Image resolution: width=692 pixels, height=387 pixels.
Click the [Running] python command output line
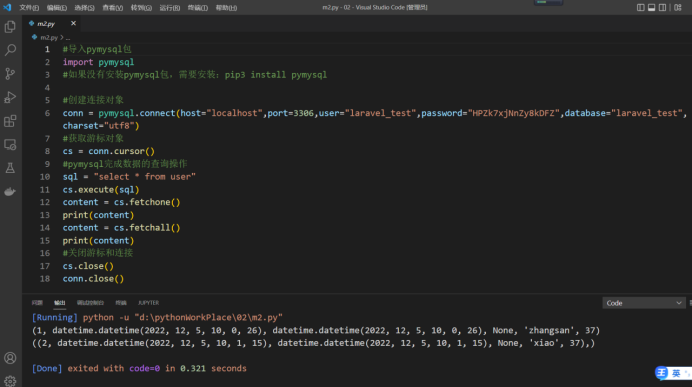click(157, 317)
